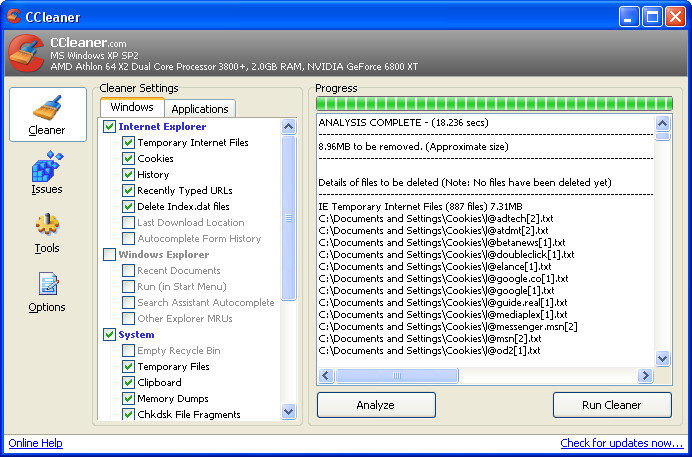Click the Run Cleaner button
The width and height of the screenshot is (692, 457).
point(612,405)
